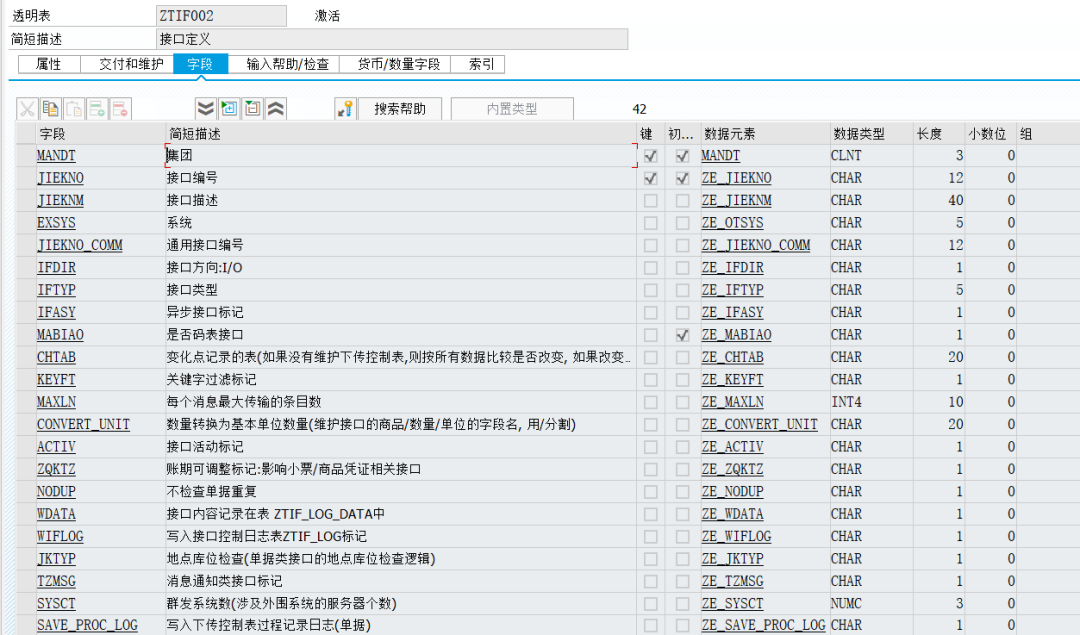Select the row selector for MANDT
This screenshot has height=635, width=1080.
[26, 156]
